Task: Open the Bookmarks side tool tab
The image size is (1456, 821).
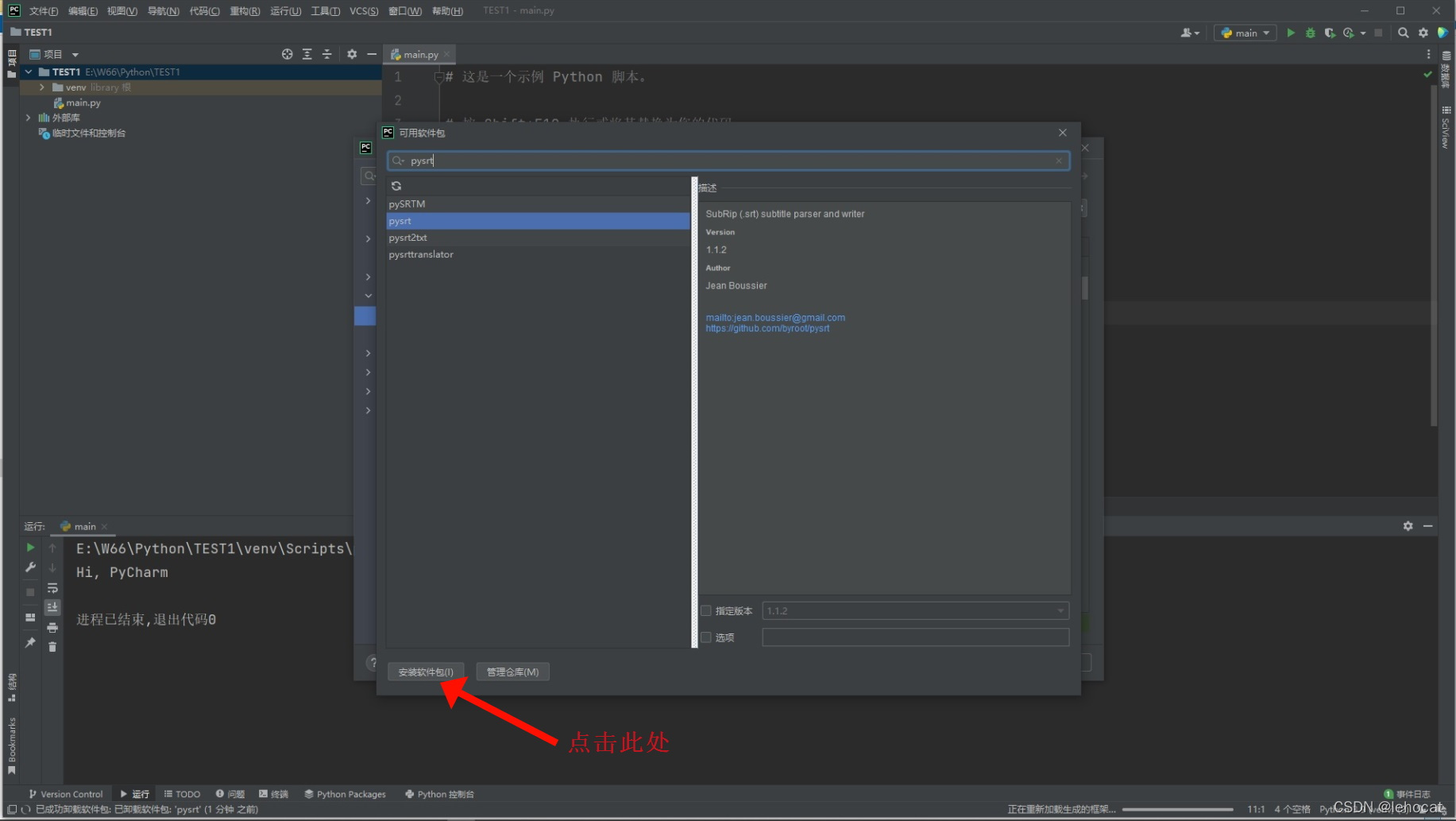Action: [11, 745]
